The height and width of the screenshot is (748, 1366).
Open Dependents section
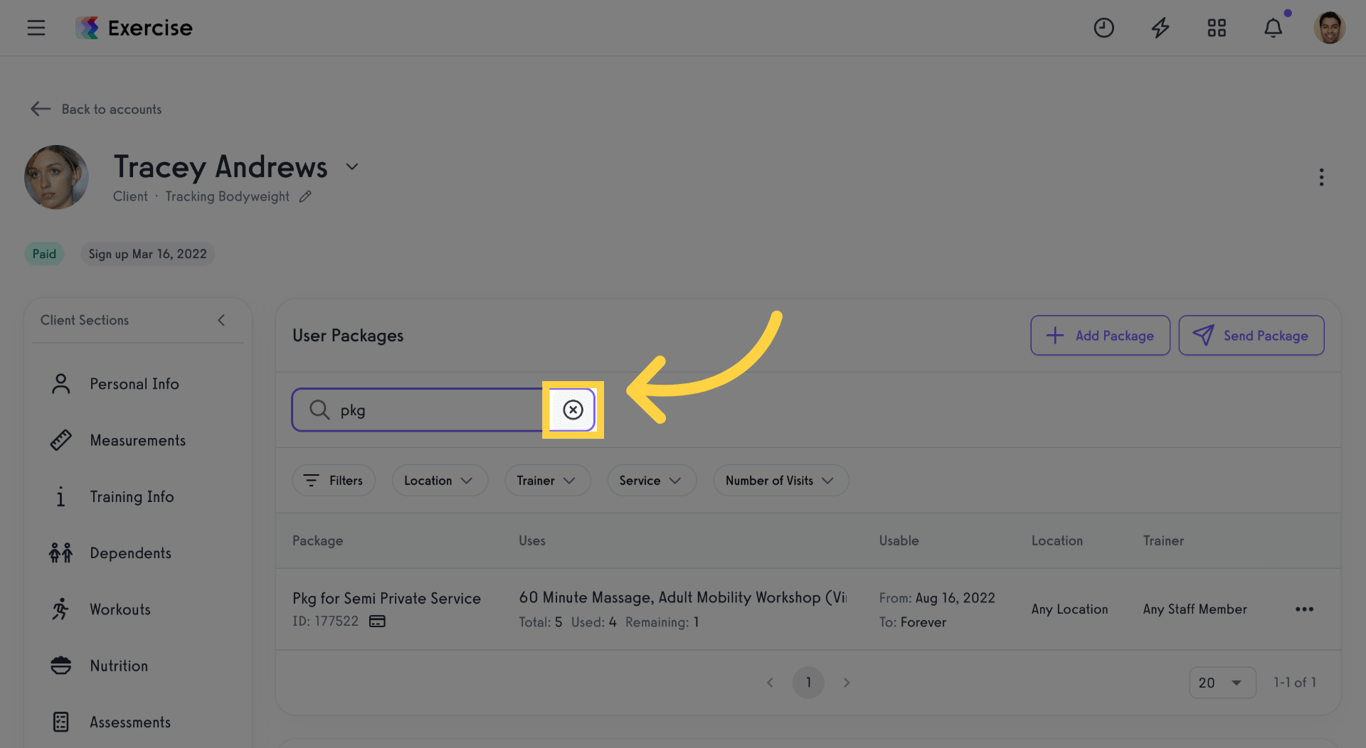(131, 553)
